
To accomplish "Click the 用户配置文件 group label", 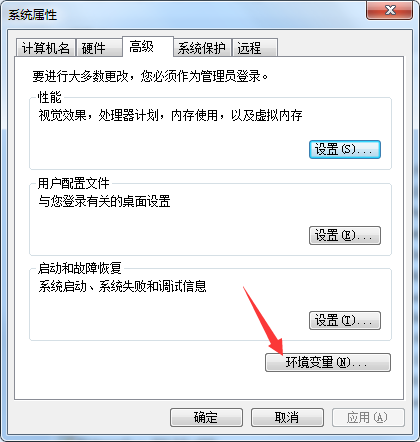I will (73, 183).
